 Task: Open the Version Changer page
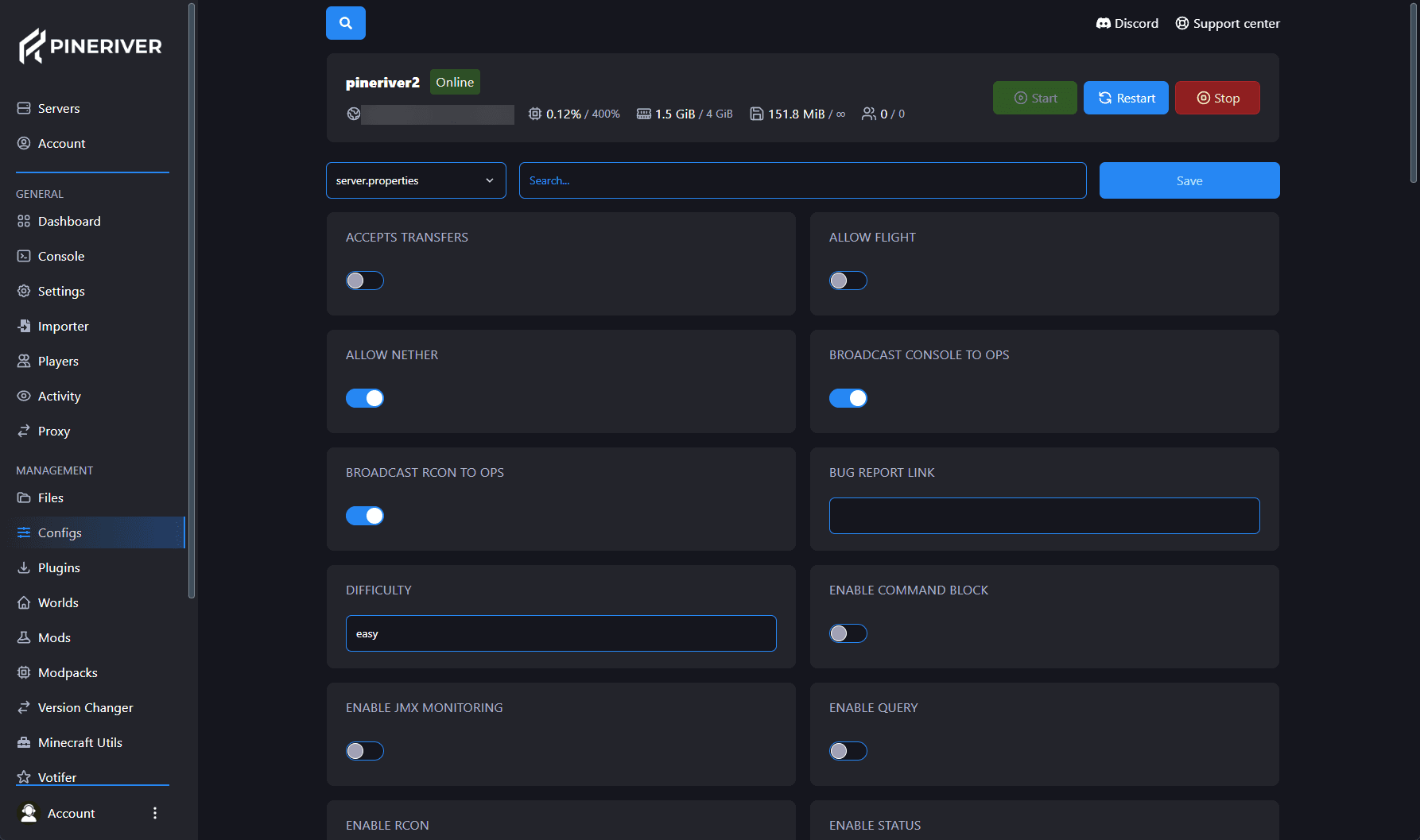click(85, 707)
